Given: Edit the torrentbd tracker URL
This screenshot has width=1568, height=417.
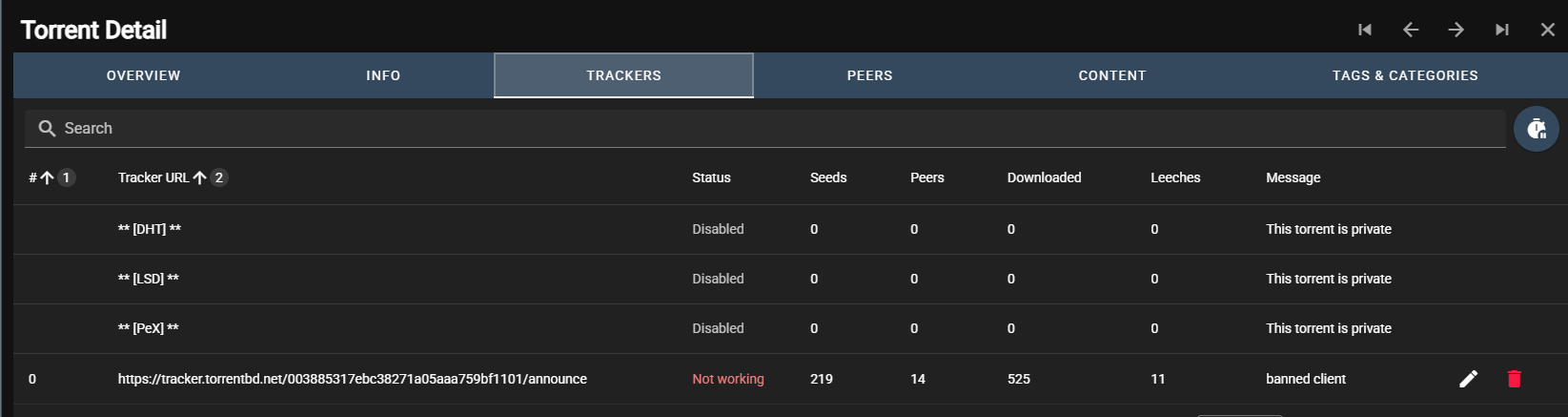Looking at the screenshot, I should (x=1469, y=379).
